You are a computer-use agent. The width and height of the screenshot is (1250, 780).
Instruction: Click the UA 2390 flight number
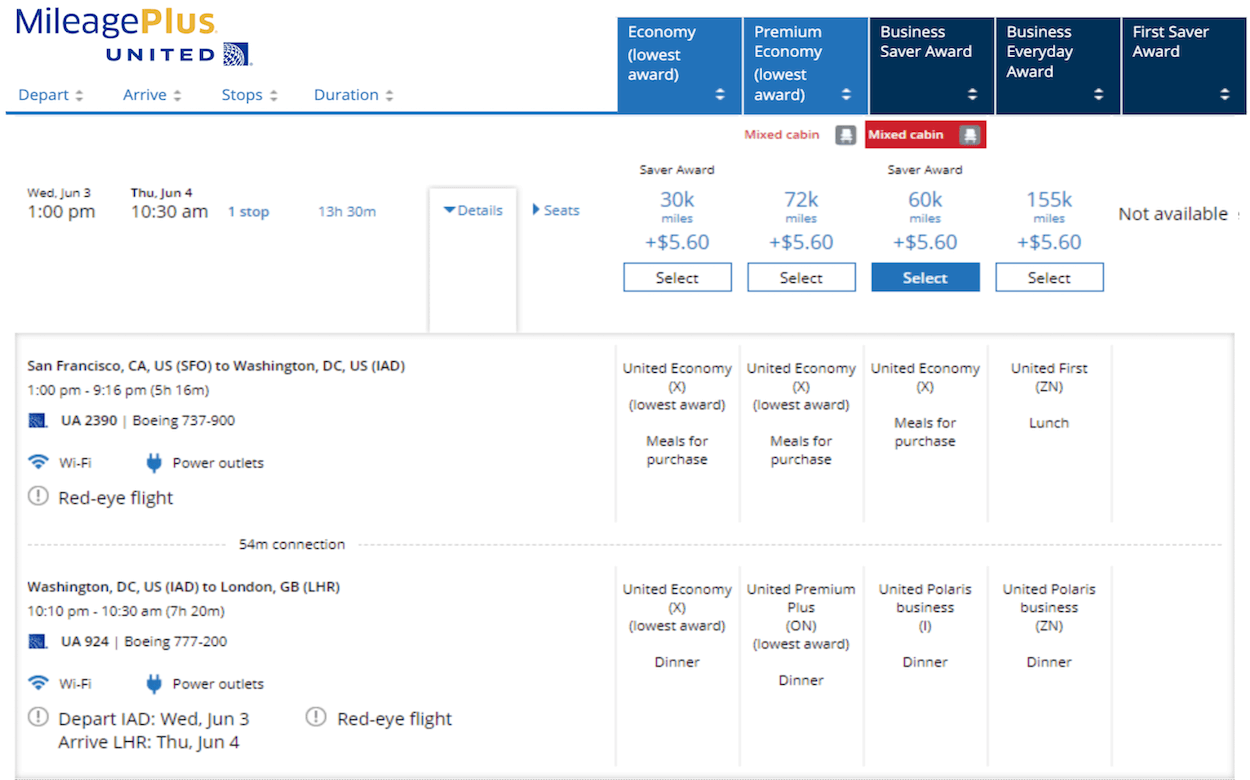coord(88,421)
